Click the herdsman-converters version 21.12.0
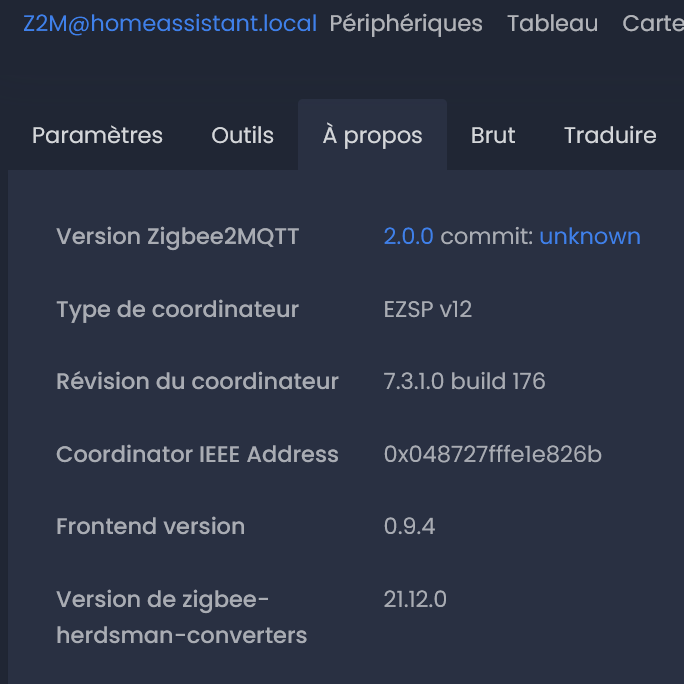The width and height of the screenshot is (684, 684). (414, 600)
